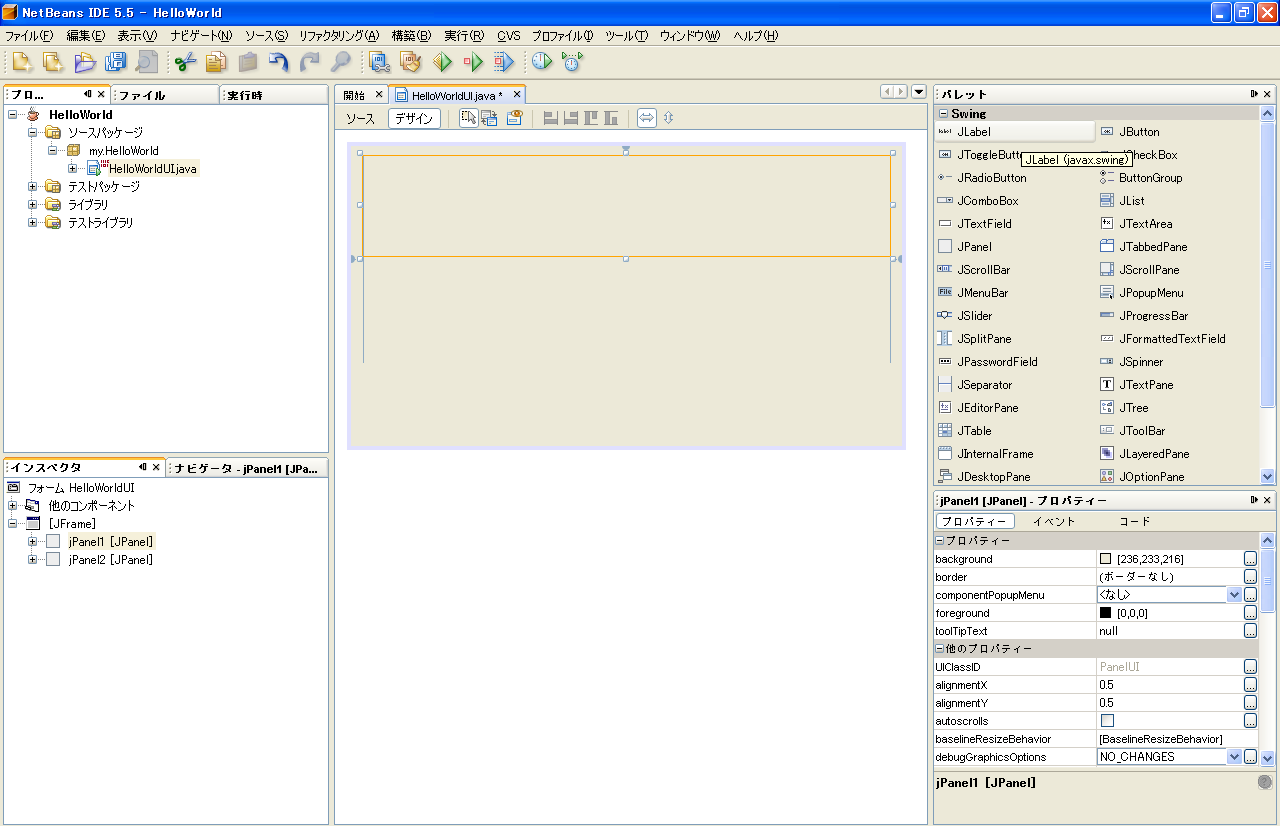Viewport: 1280px width, 826px height.
Task: Click the New Project toolbar icon
Action: pos(53,62)
